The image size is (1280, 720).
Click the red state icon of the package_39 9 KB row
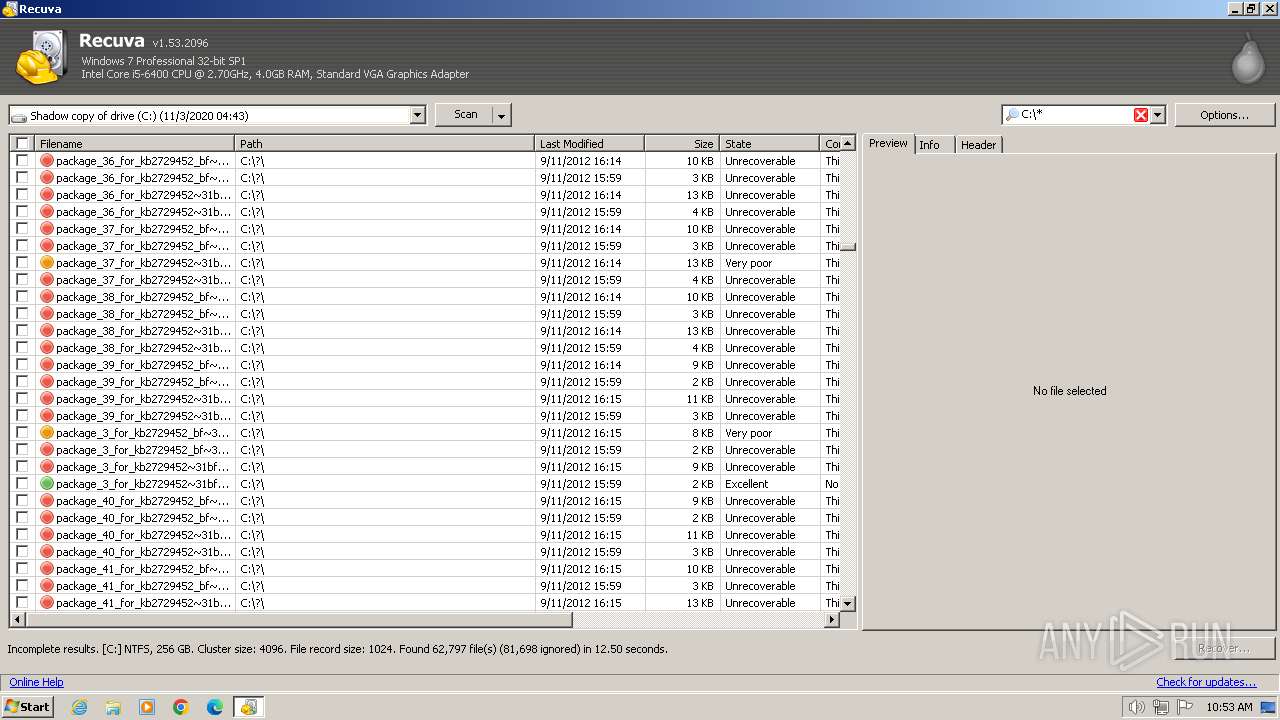click(46, 365)
